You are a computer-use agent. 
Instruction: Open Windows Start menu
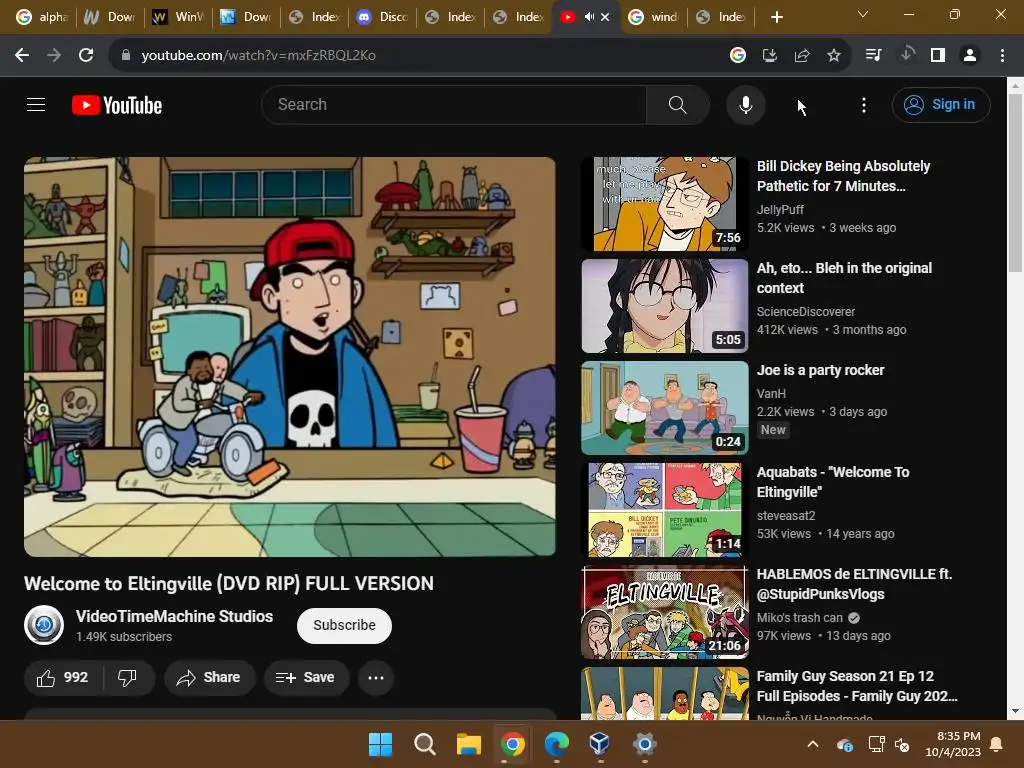[381, 744]
